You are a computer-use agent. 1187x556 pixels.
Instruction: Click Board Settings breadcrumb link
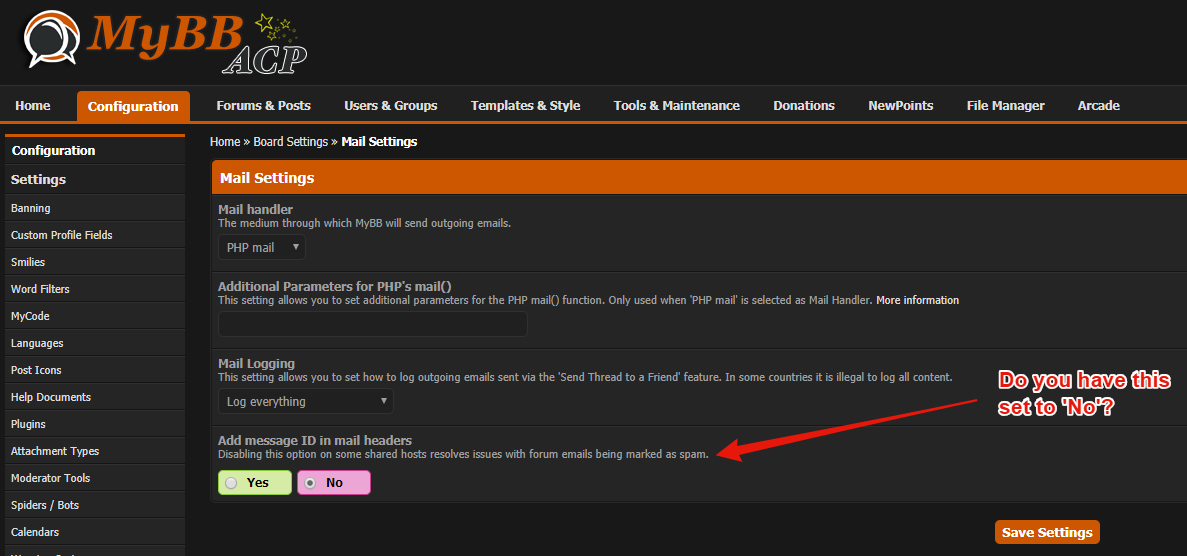click(291, 142)
